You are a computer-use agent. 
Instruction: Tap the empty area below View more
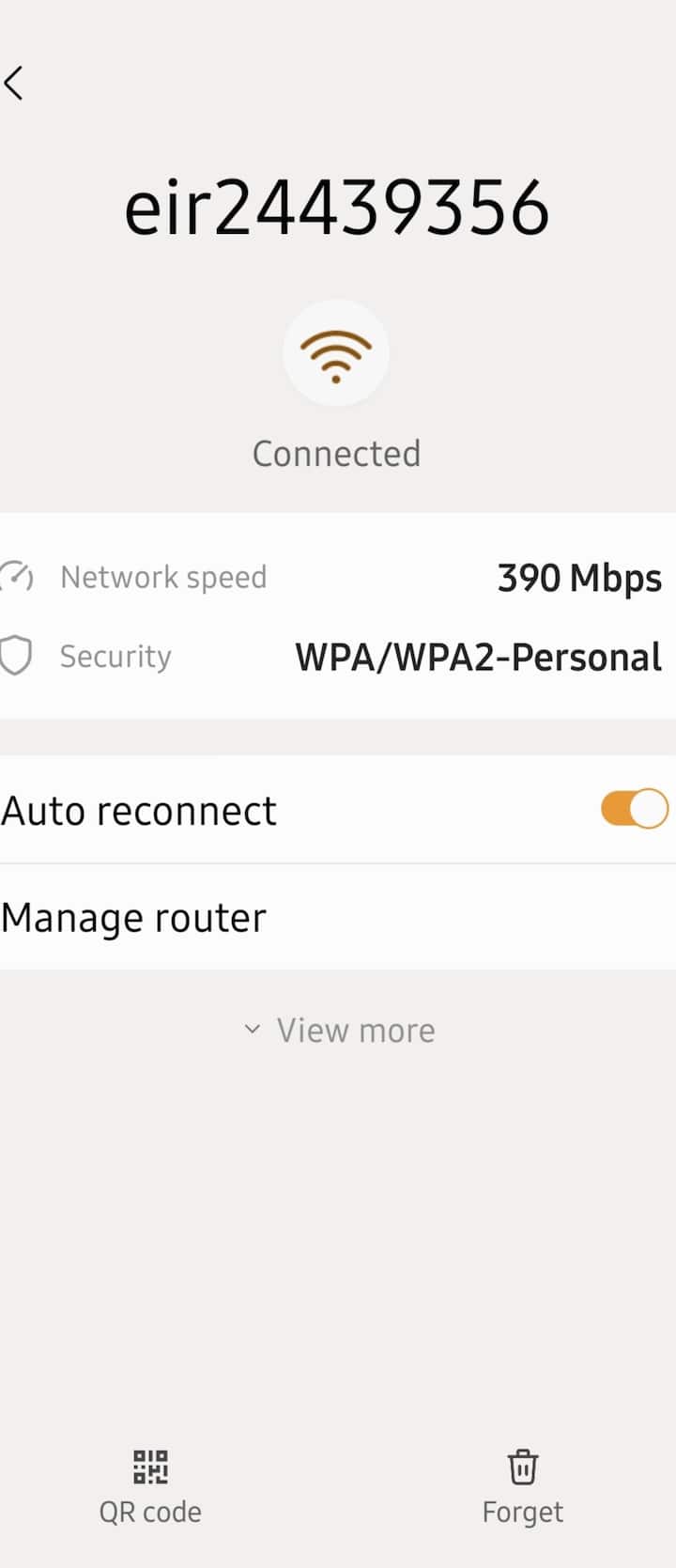click(338, 1240)
